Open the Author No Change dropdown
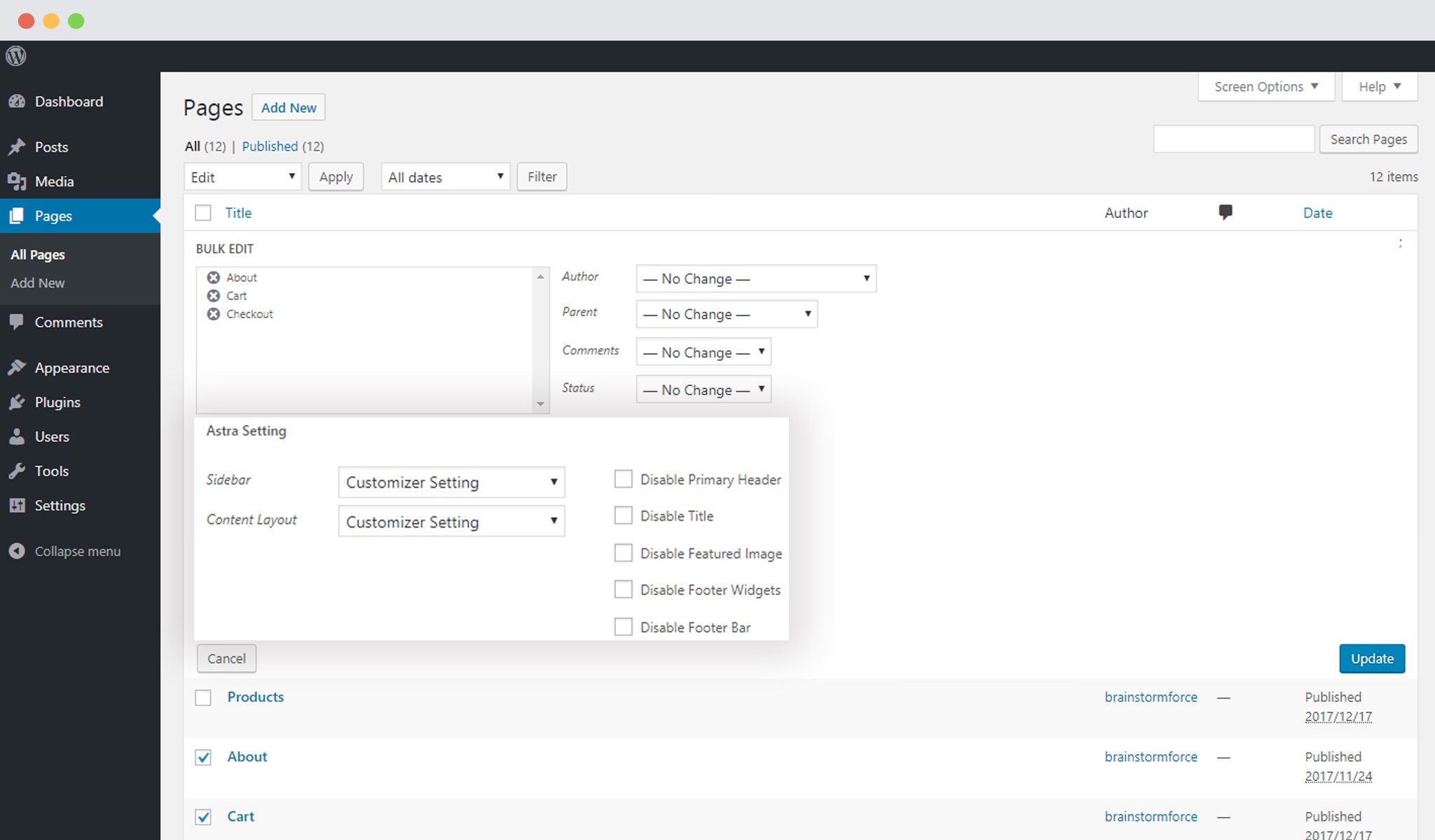 click(753, 279)
